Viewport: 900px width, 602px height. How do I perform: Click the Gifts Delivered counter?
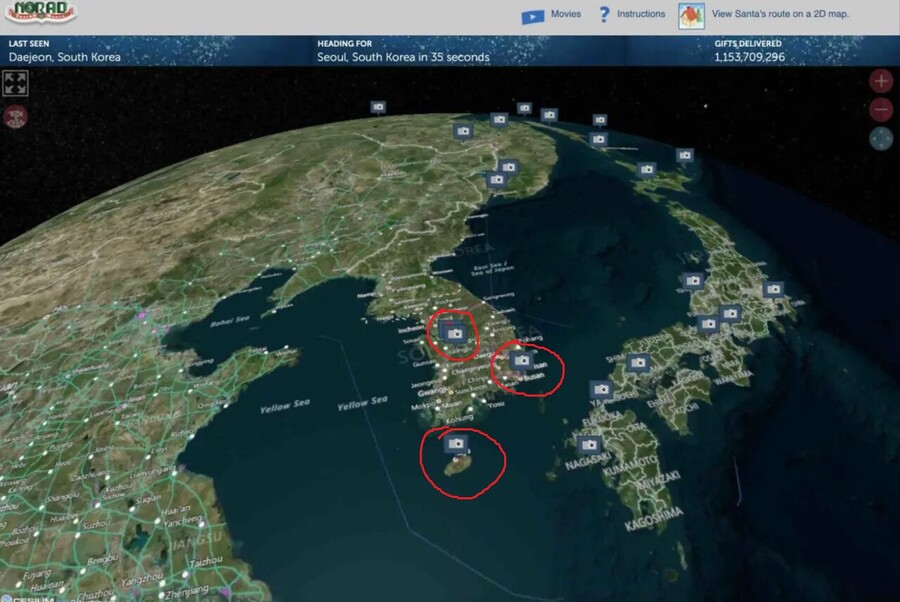click(749, 57)
